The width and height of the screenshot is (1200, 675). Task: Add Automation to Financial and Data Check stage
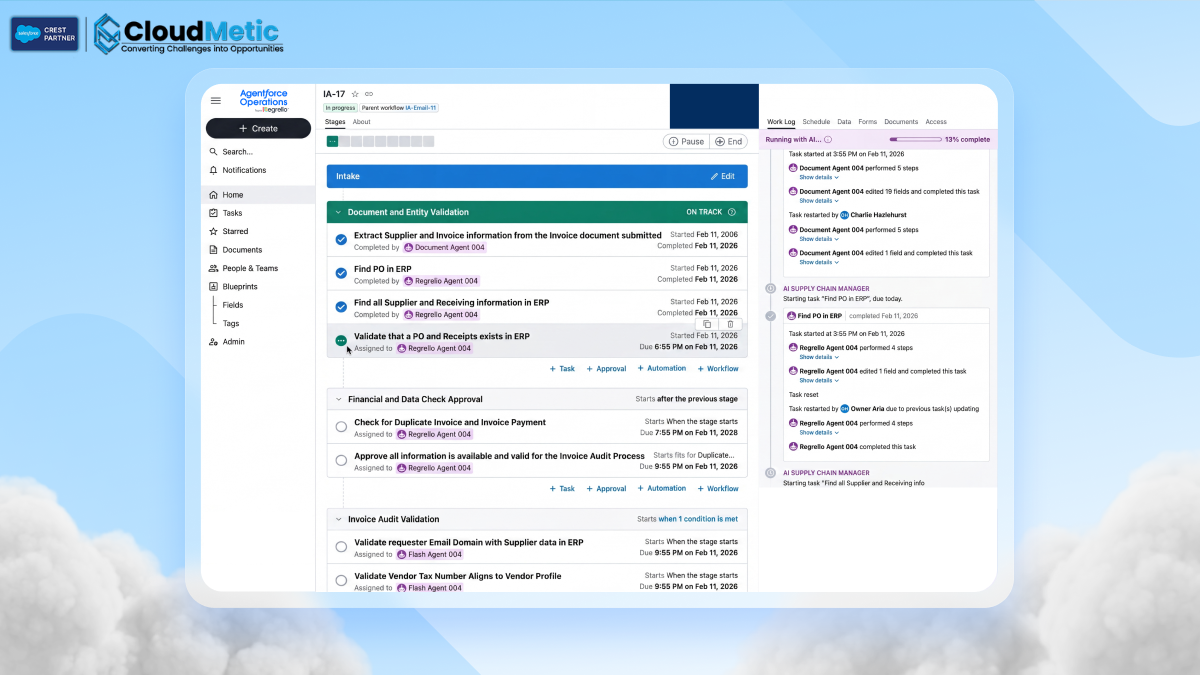coord(662,488)
